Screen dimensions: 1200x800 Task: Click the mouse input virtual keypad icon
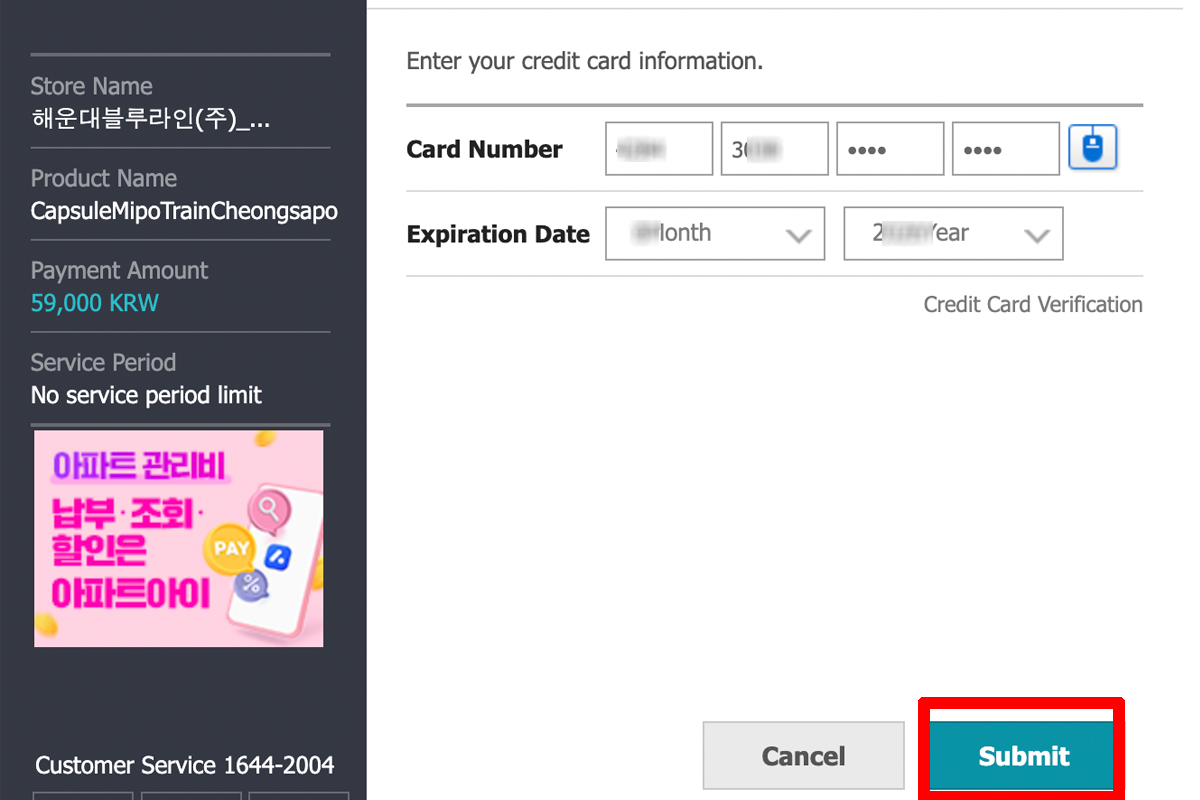pyautogui.click(x=1092, y=149)
